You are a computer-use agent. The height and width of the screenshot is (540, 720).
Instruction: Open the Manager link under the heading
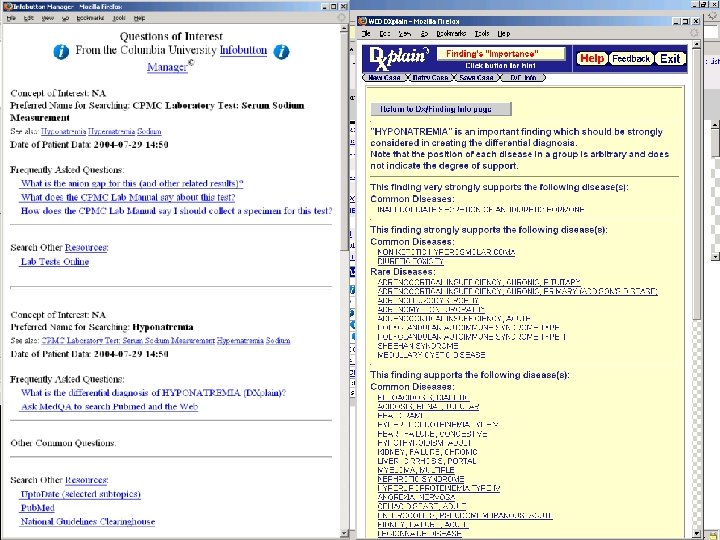[x=167, y=67]
